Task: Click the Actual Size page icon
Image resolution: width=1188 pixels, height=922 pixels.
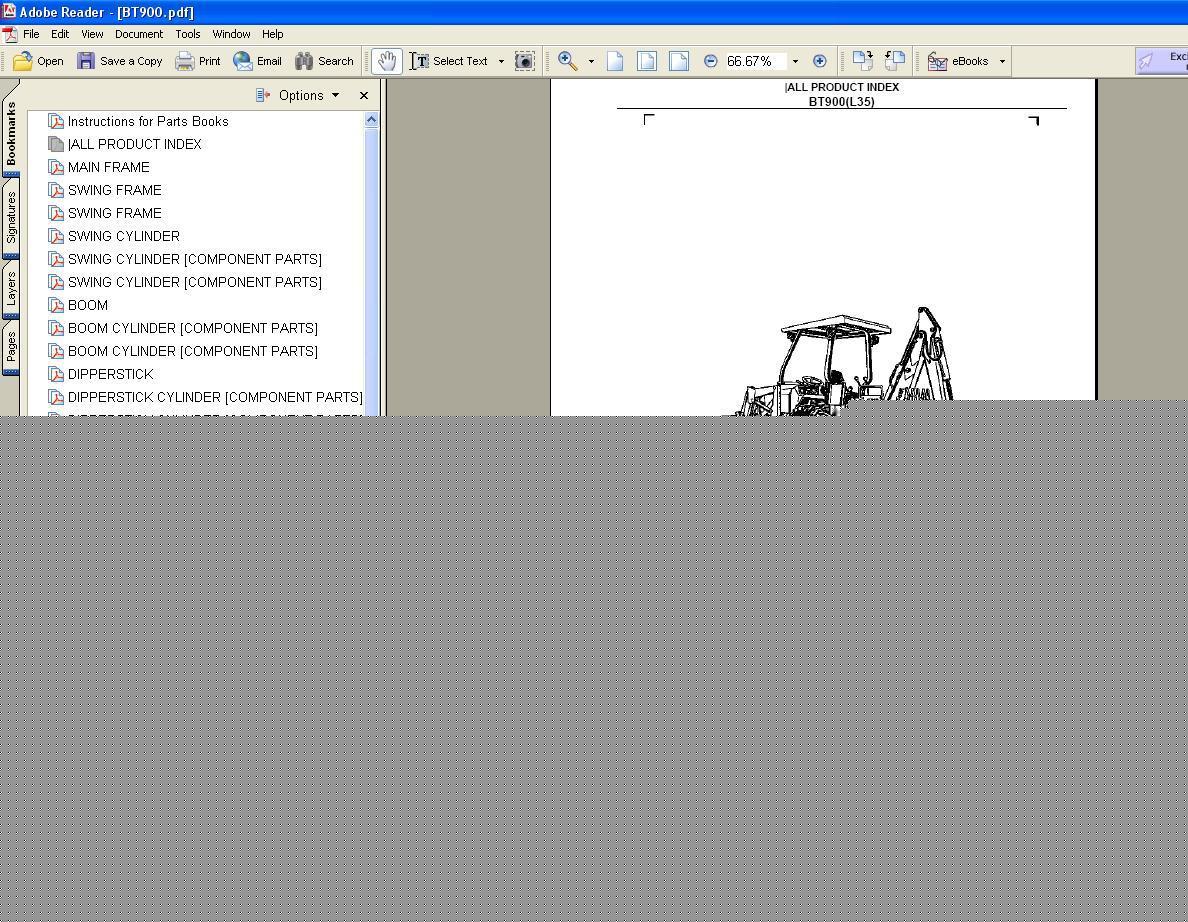Action: click(615, 61)
